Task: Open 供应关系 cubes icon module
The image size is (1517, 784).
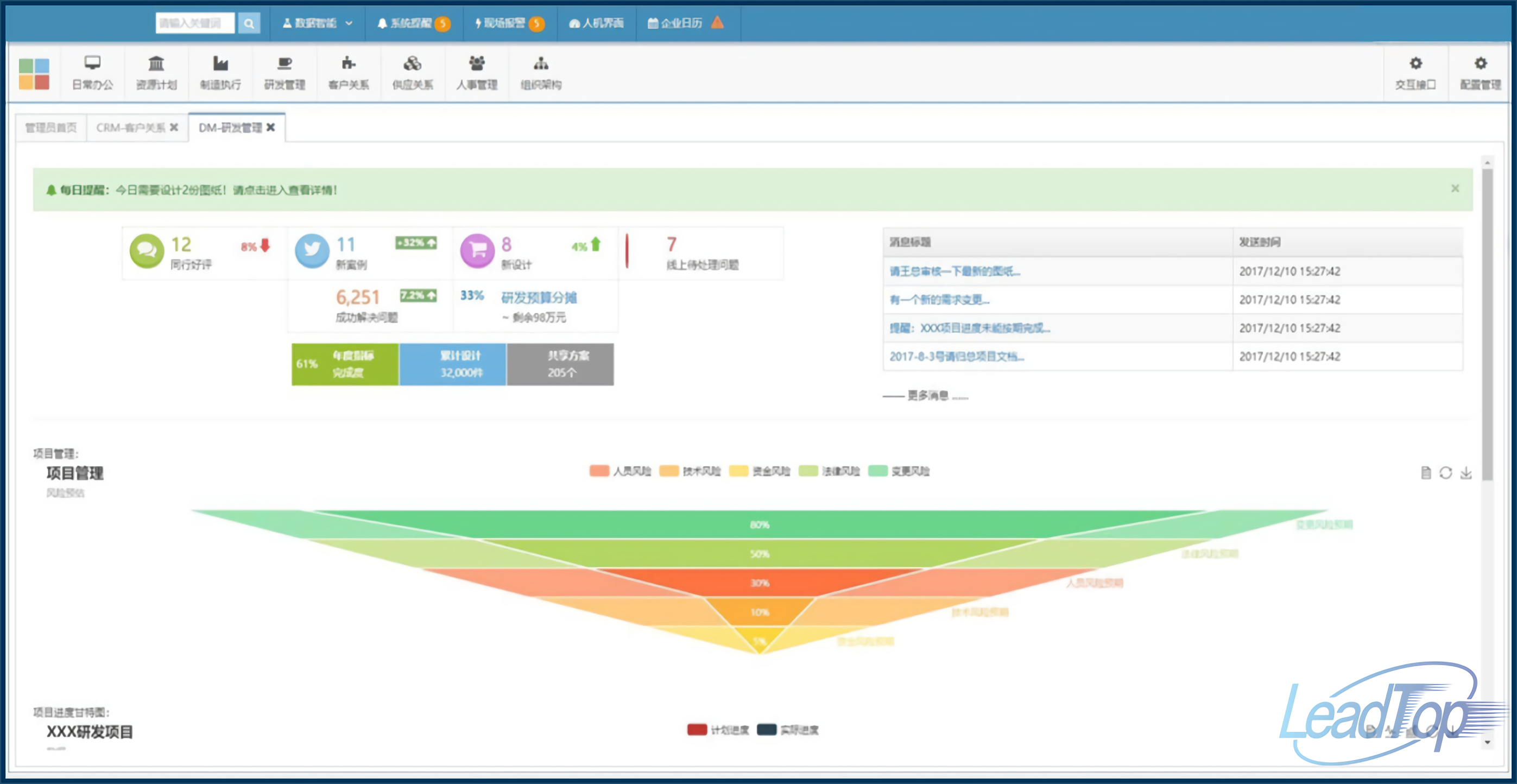Action: point(413,73)
